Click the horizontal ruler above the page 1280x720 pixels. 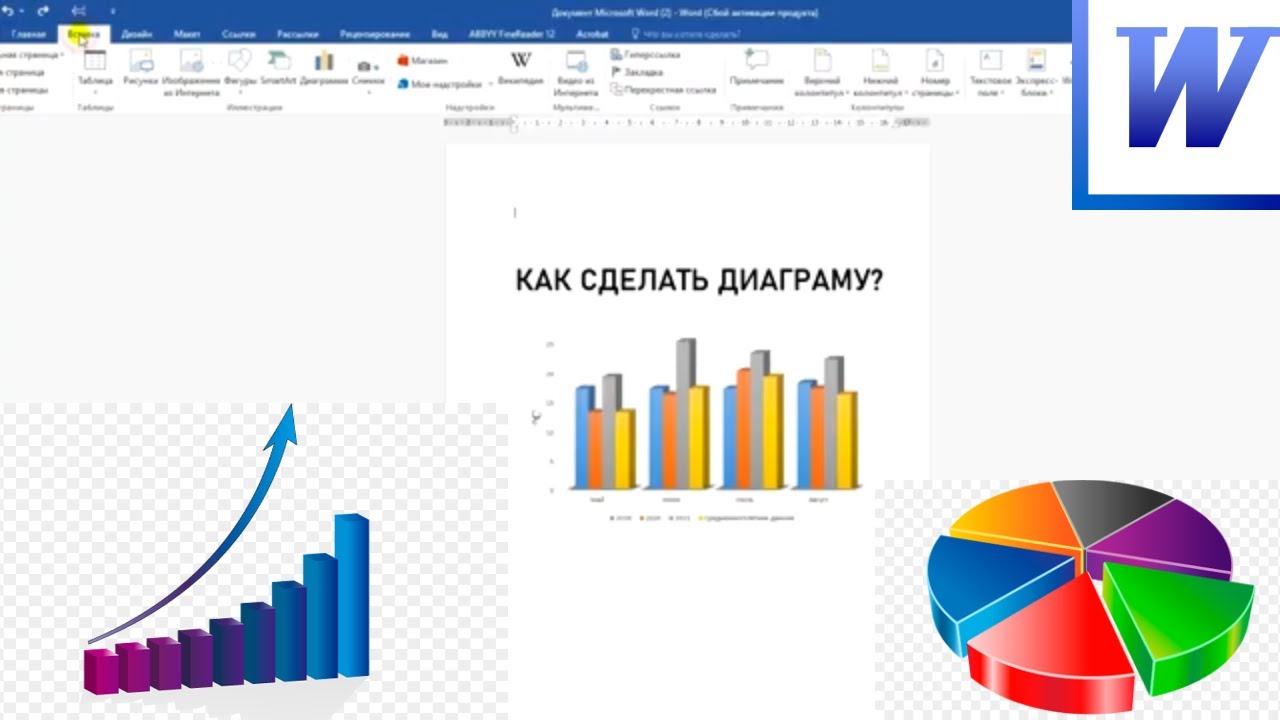click(687, 124)
